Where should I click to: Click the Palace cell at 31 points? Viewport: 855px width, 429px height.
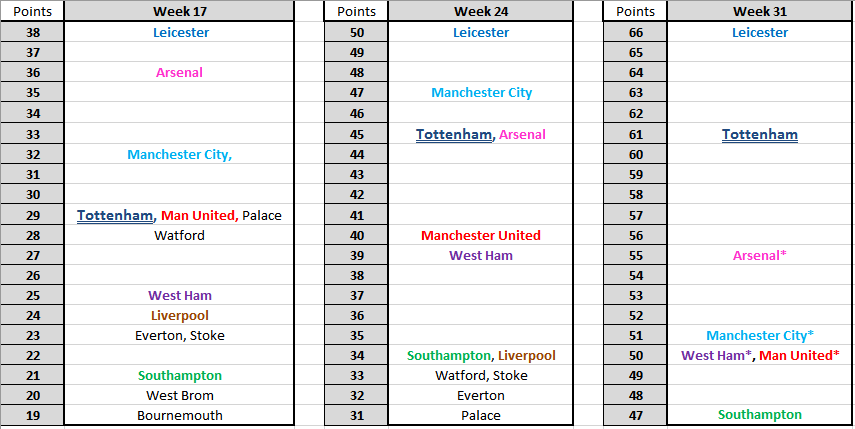(480, 415)
